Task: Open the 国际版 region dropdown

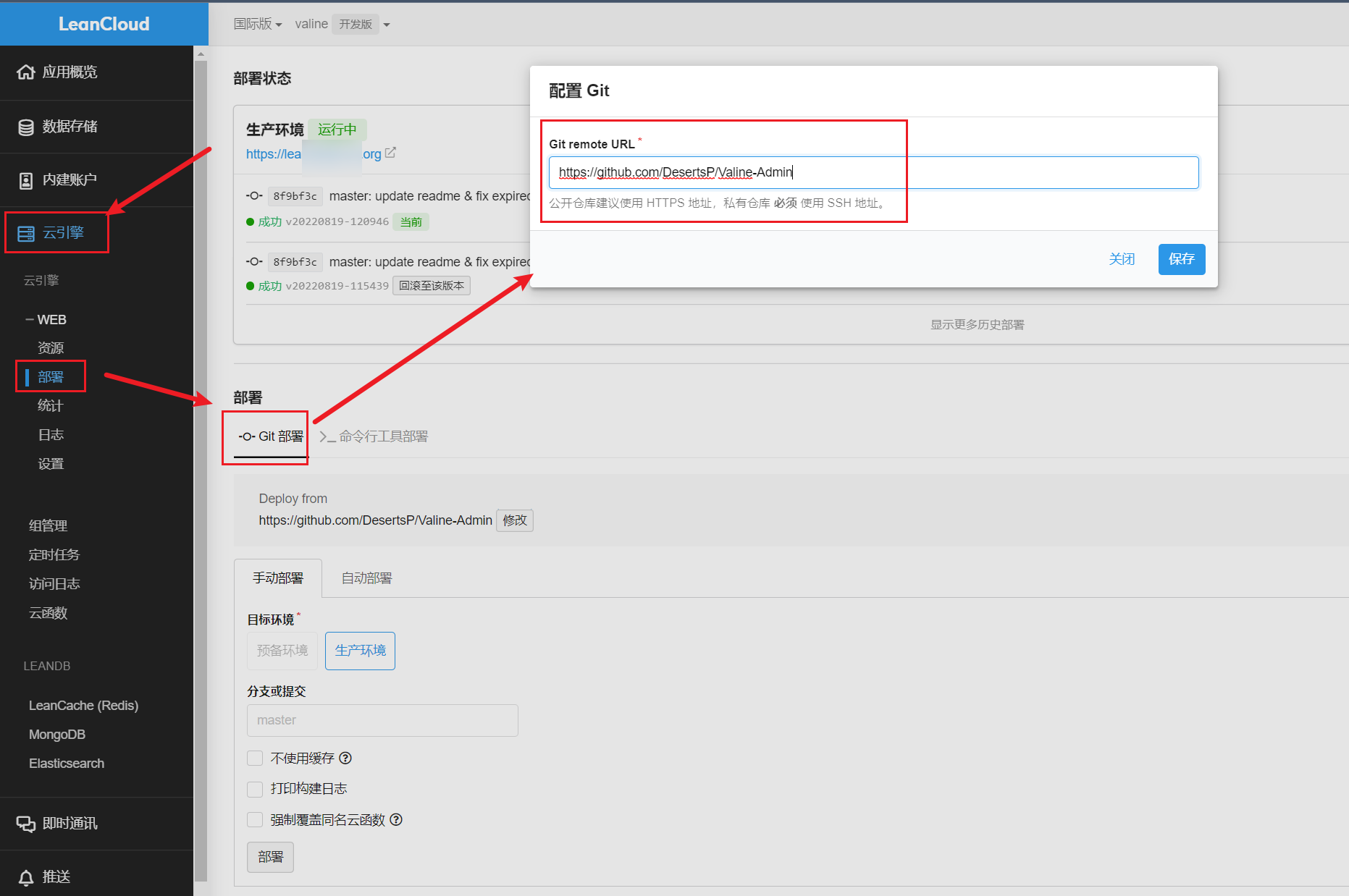Action: [258, 24]
